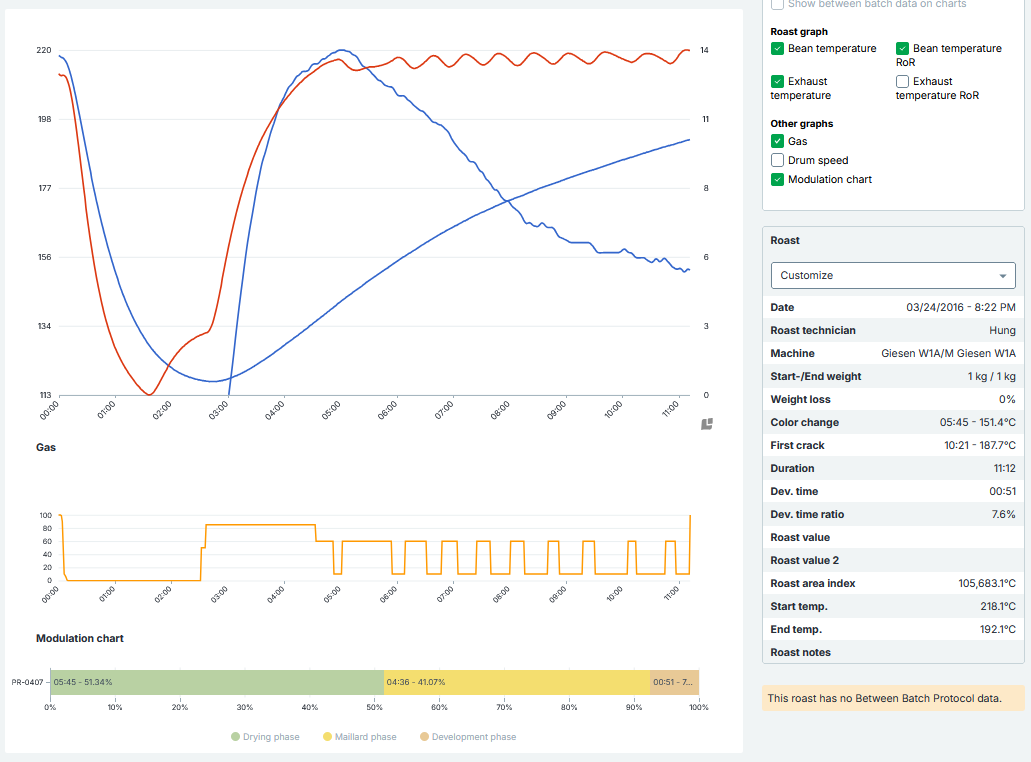Image resolution: width=1031 pixels, height=762 pixels.
Task: Open the Customize dropdown in Roast panel
Action: tap(893, 275)
